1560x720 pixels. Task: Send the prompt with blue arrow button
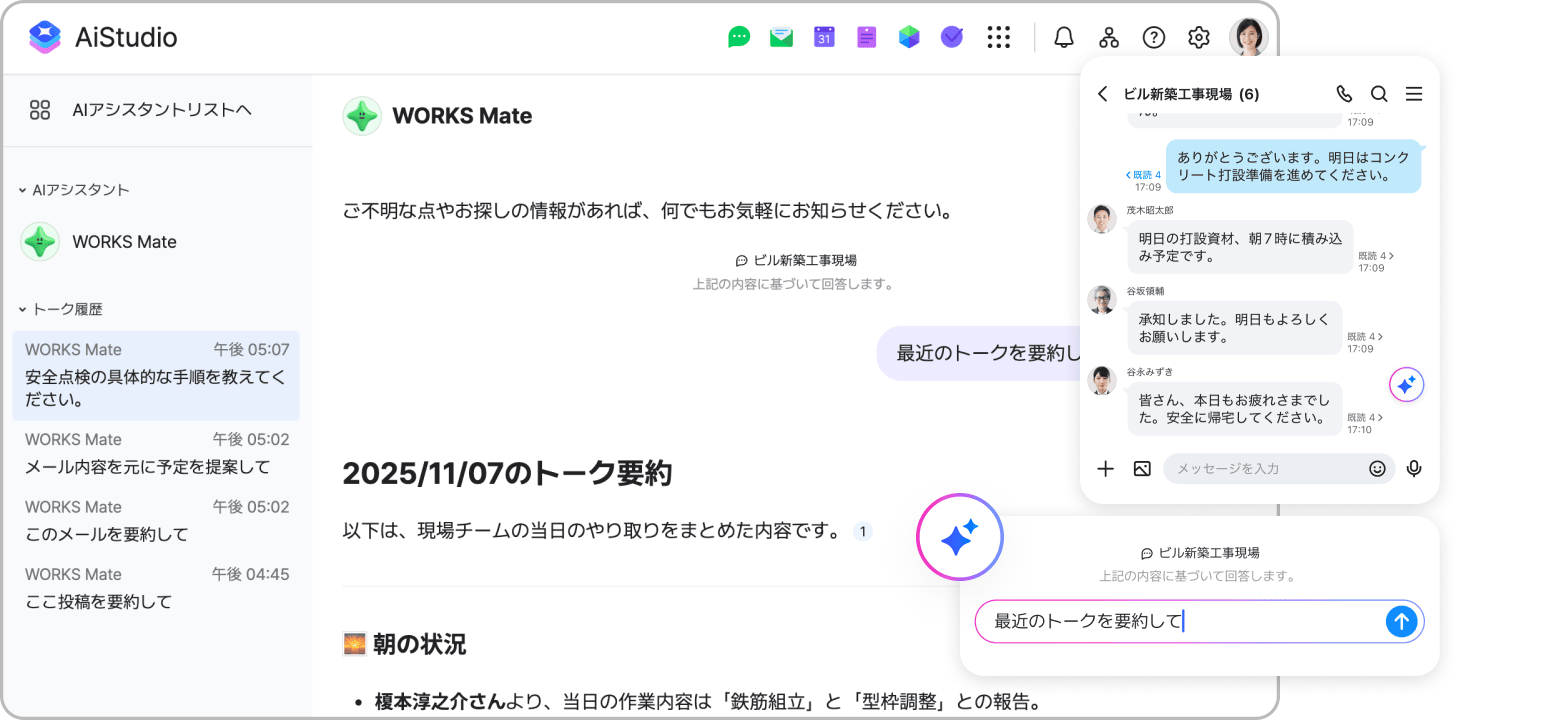pyautogui.click(x=1402, y=621)
